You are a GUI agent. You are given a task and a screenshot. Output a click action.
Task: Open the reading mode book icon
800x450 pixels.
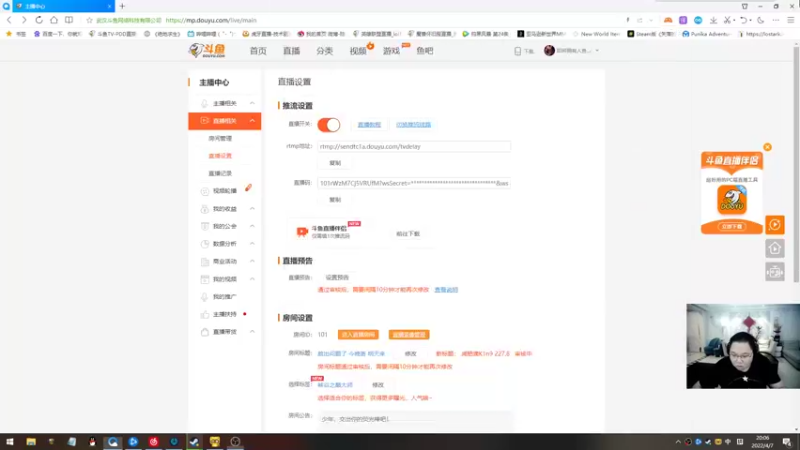coord(69,20)
